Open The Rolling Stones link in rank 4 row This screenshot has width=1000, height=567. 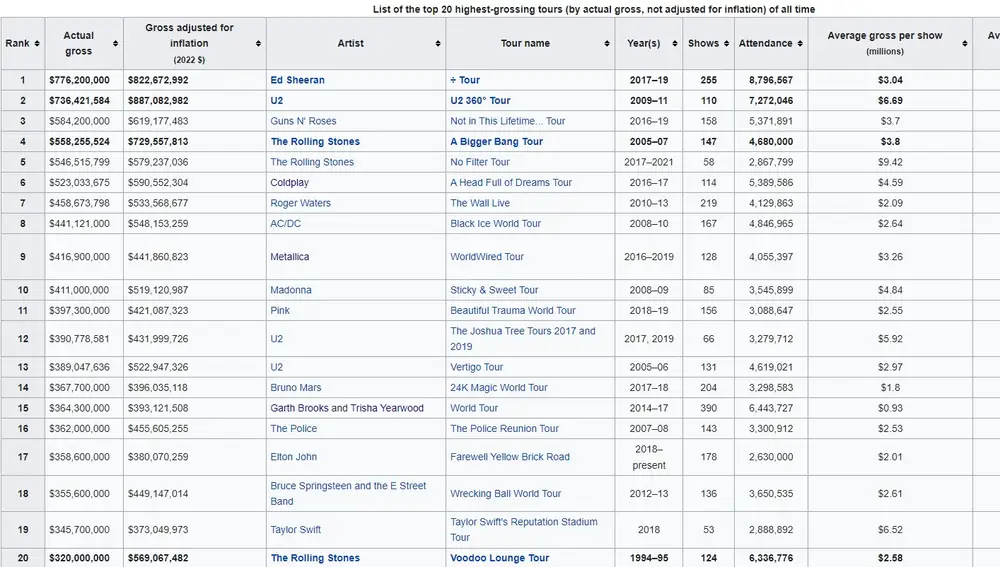[315, 141]
